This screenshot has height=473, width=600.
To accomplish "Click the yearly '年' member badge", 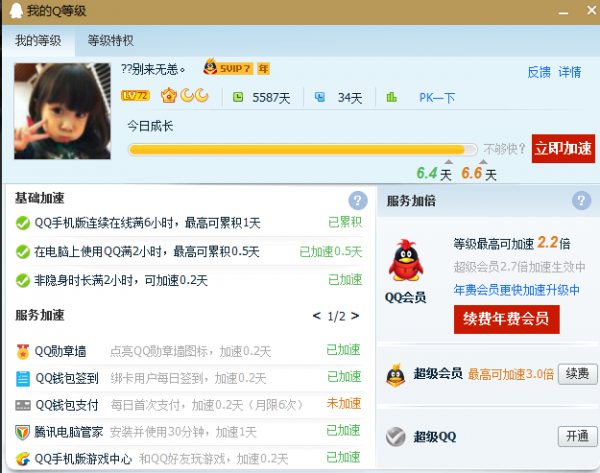I will tap(263, 69).
